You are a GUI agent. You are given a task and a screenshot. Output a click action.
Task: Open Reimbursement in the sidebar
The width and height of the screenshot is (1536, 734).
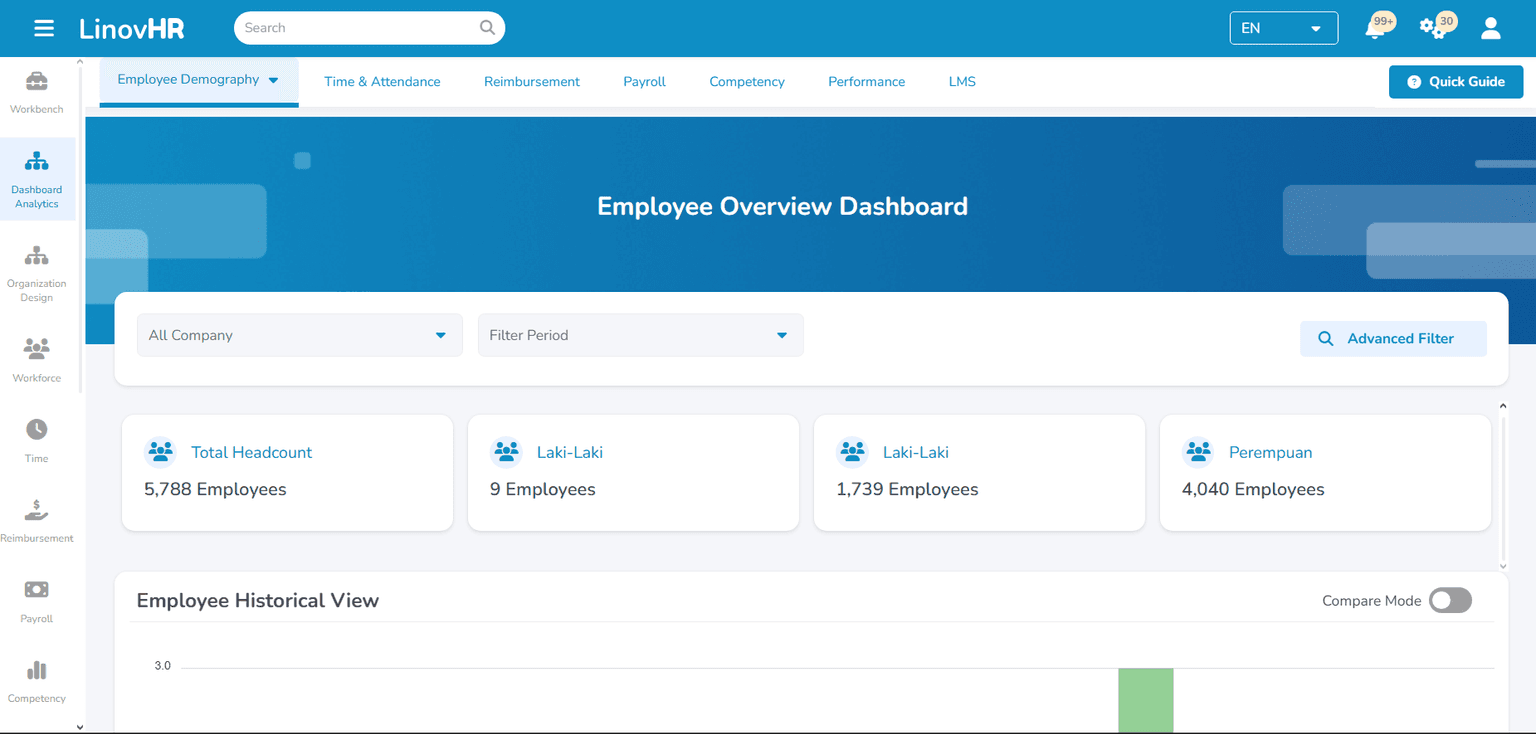[x=37, y=521]
